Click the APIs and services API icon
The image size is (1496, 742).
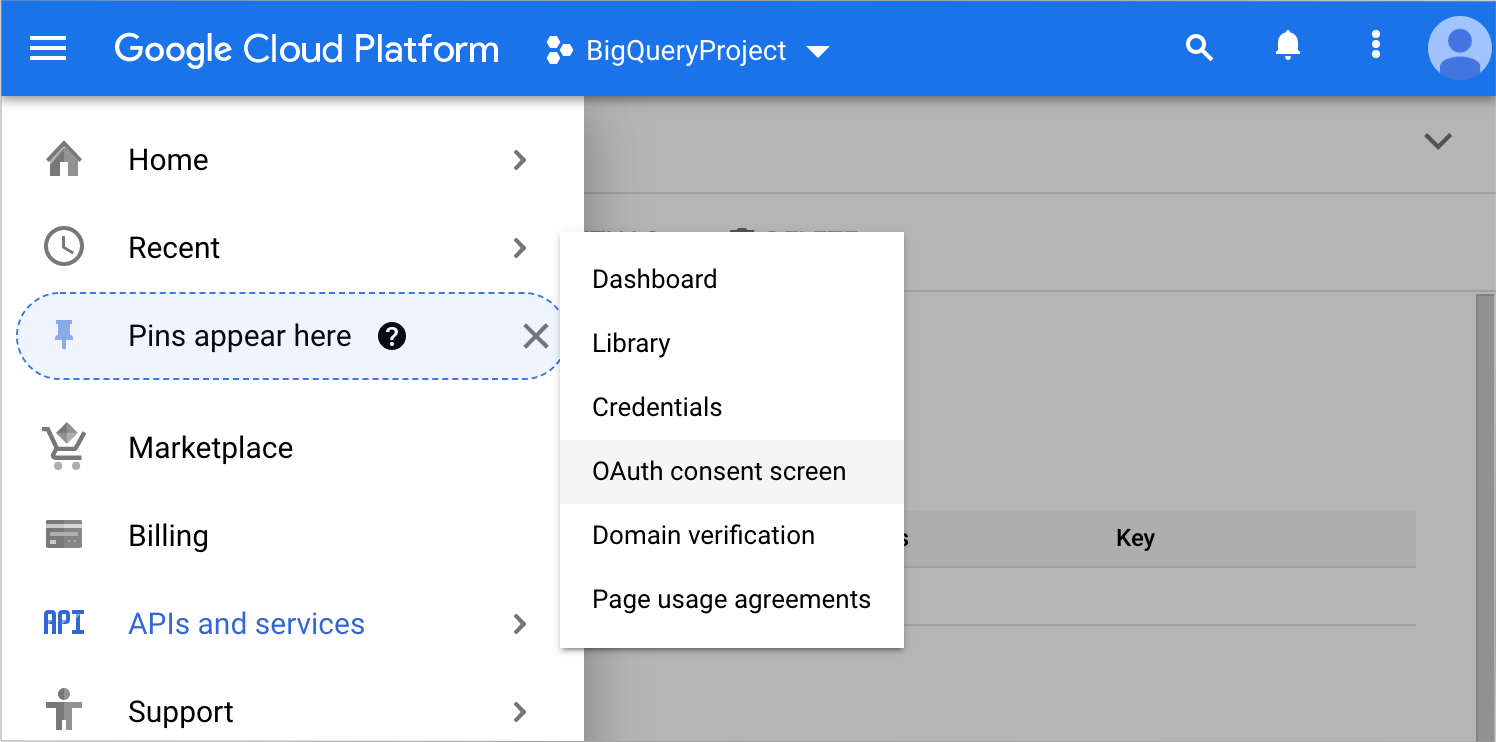[64, 623]
